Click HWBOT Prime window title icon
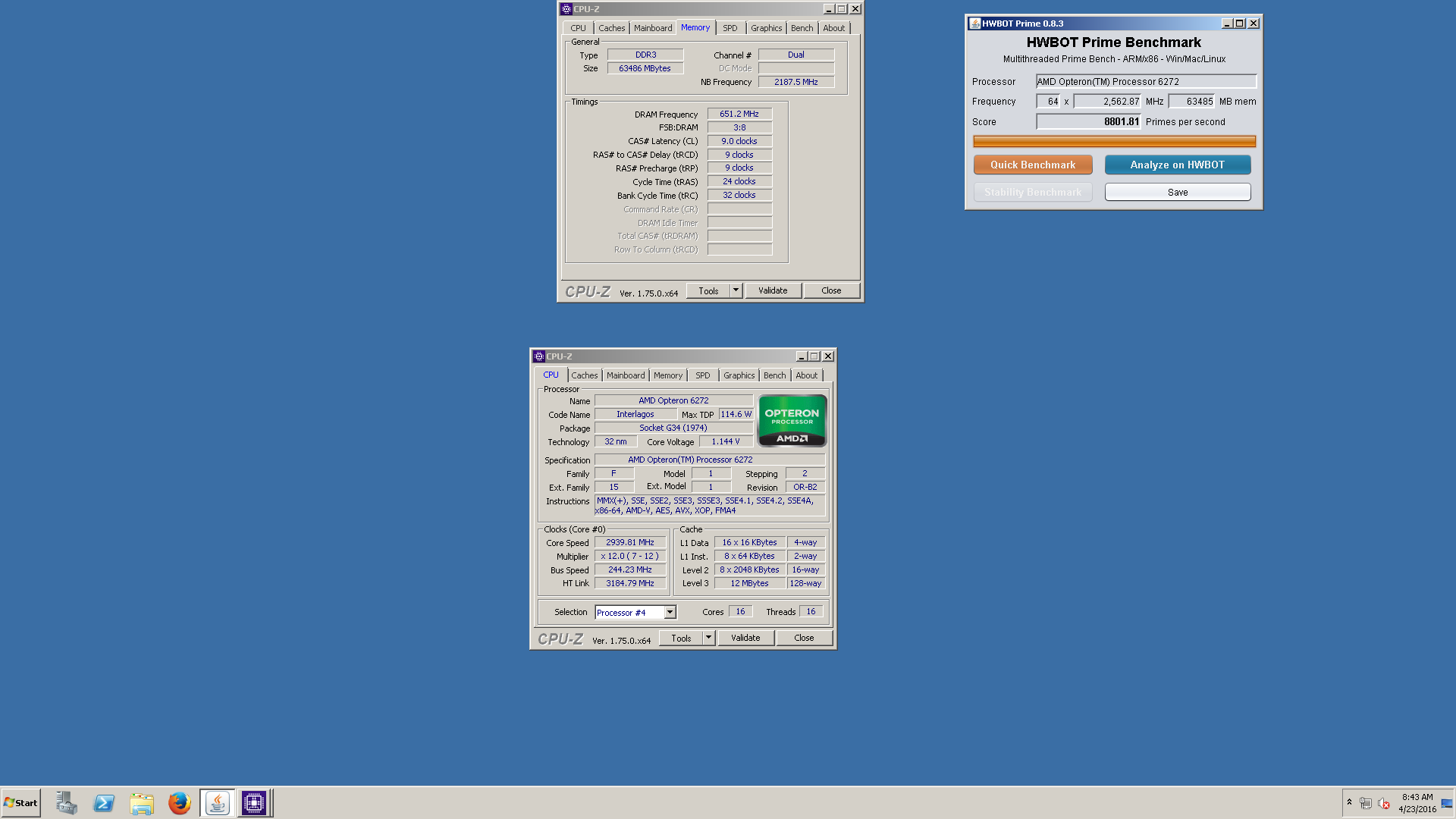Screen dimensions: 1456x819 click(x=974, y=24)
